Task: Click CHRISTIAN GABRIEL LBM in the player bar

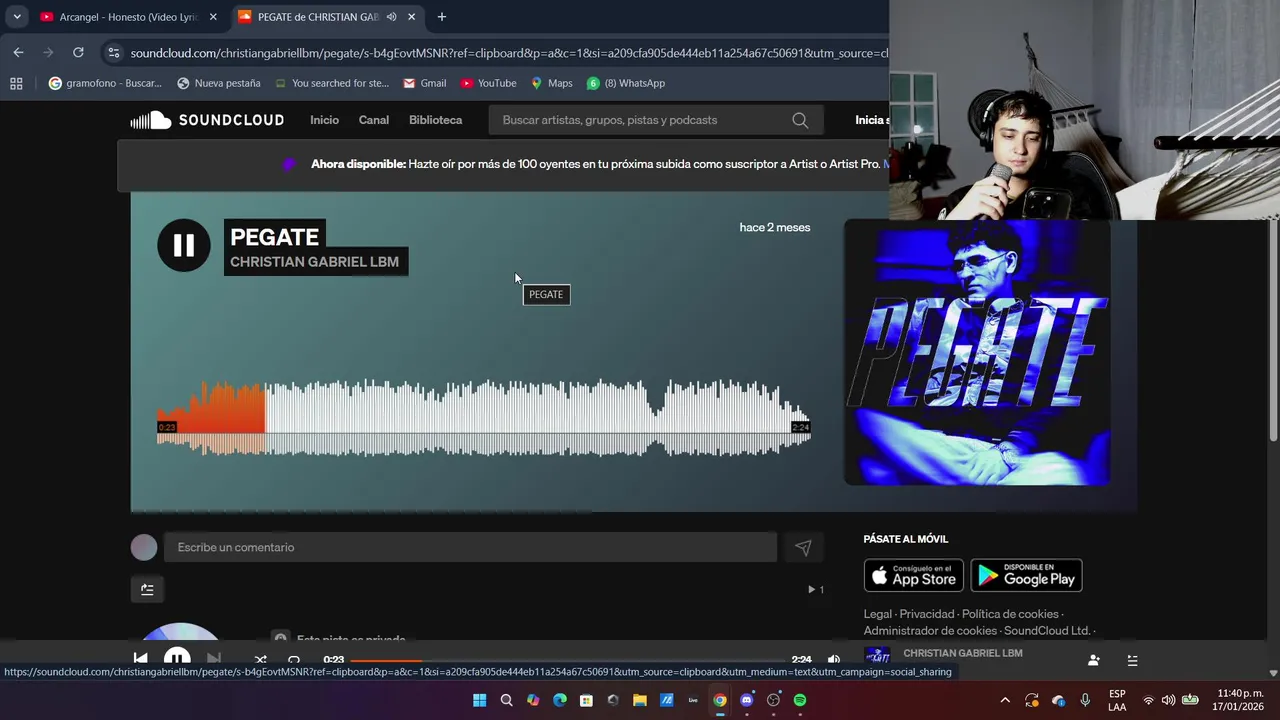Action: [x=963, y=653]
